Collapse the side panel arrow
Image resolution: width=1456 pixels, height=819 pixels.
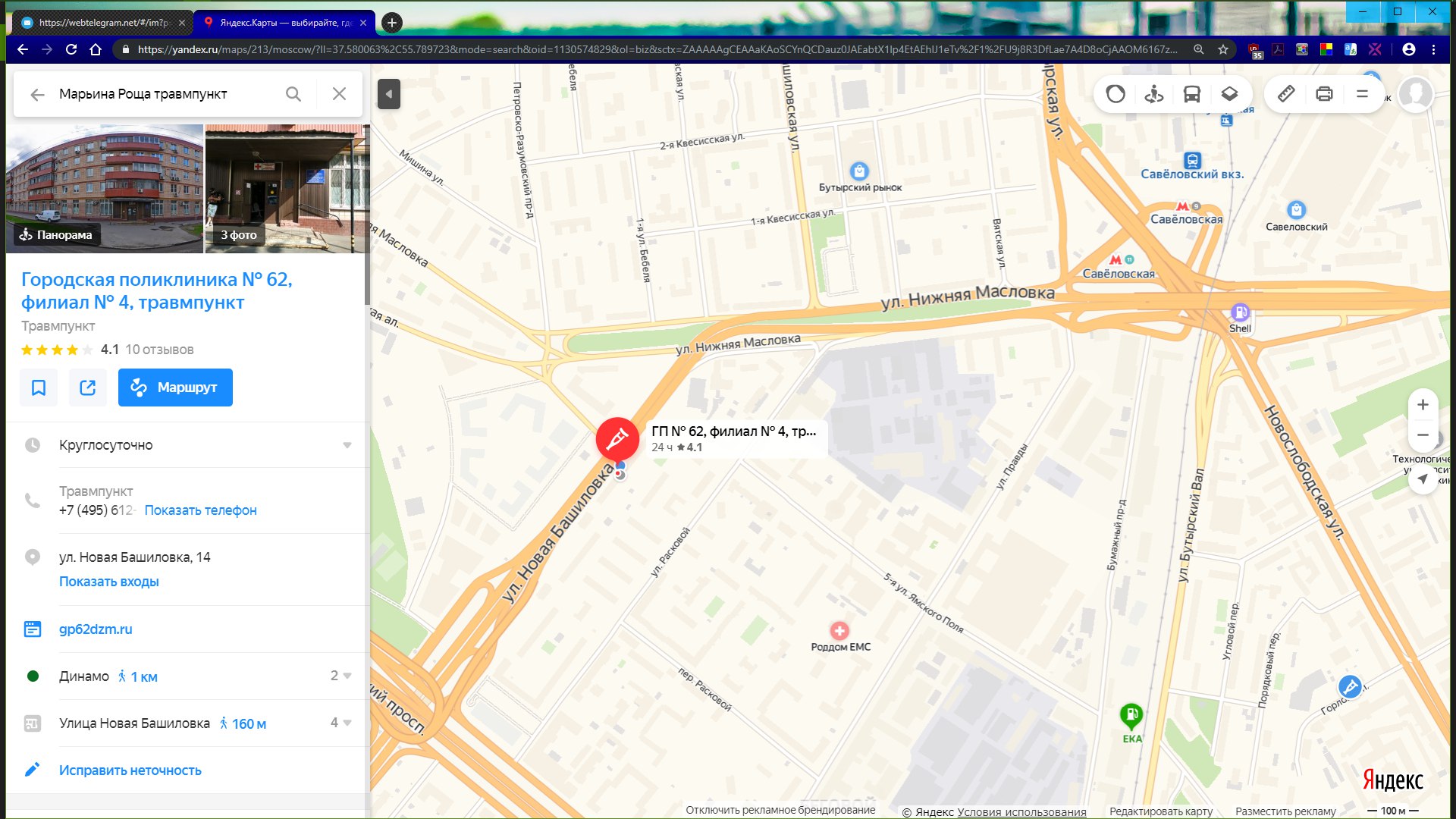click(x=389, y=94)
